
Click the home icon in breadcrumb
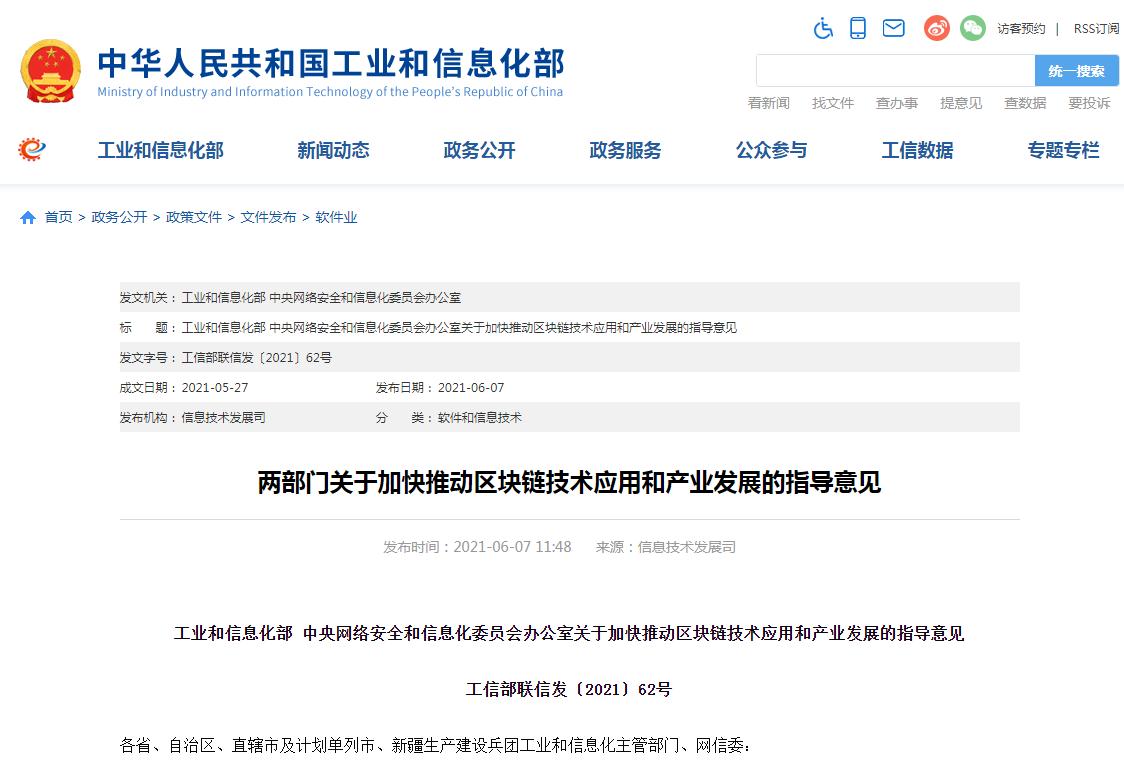28,218
